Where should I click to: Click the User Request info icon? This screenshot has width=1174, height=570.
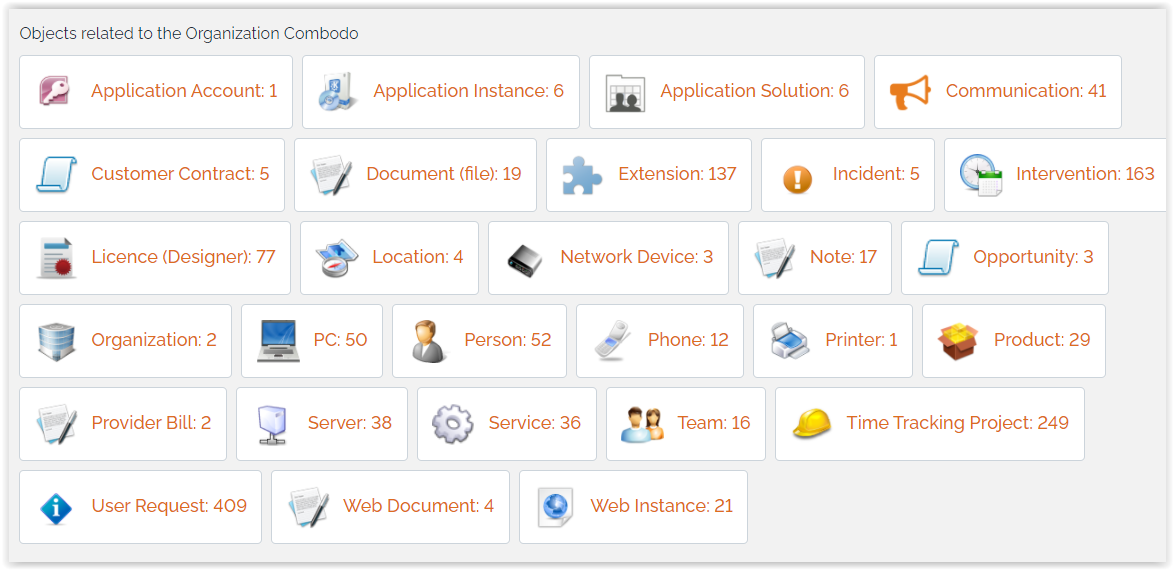(x=56, y=507)
